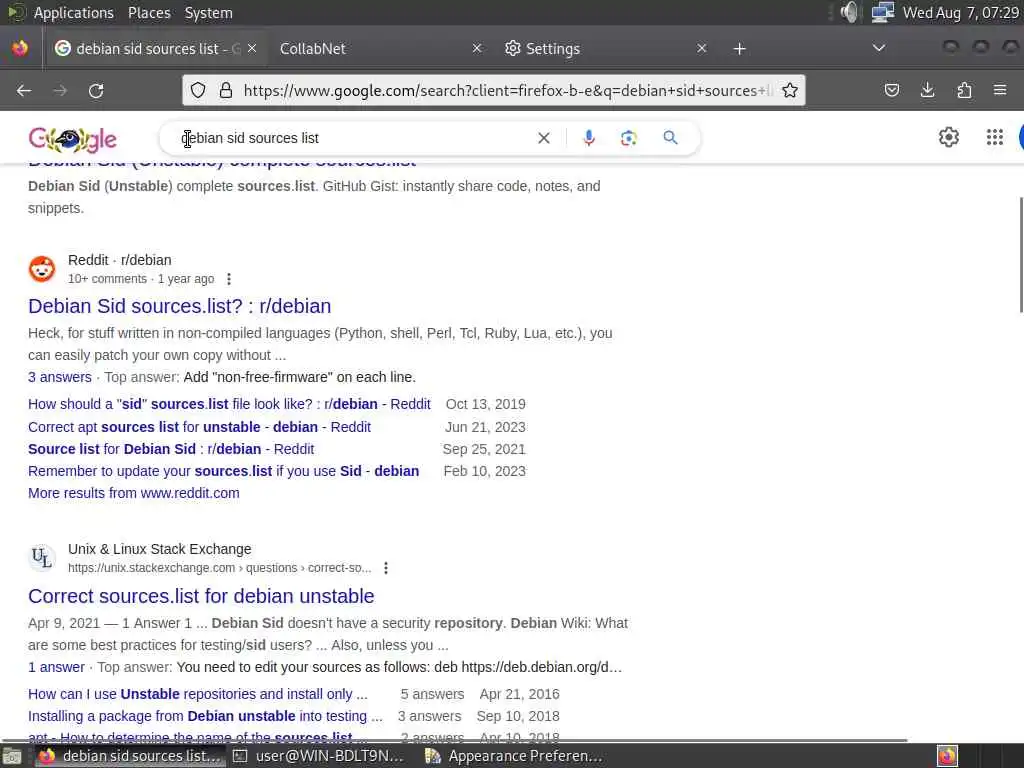This screenshot has height=768, width=1024.
Task: Open the Places menu
Action: (149, 12)
